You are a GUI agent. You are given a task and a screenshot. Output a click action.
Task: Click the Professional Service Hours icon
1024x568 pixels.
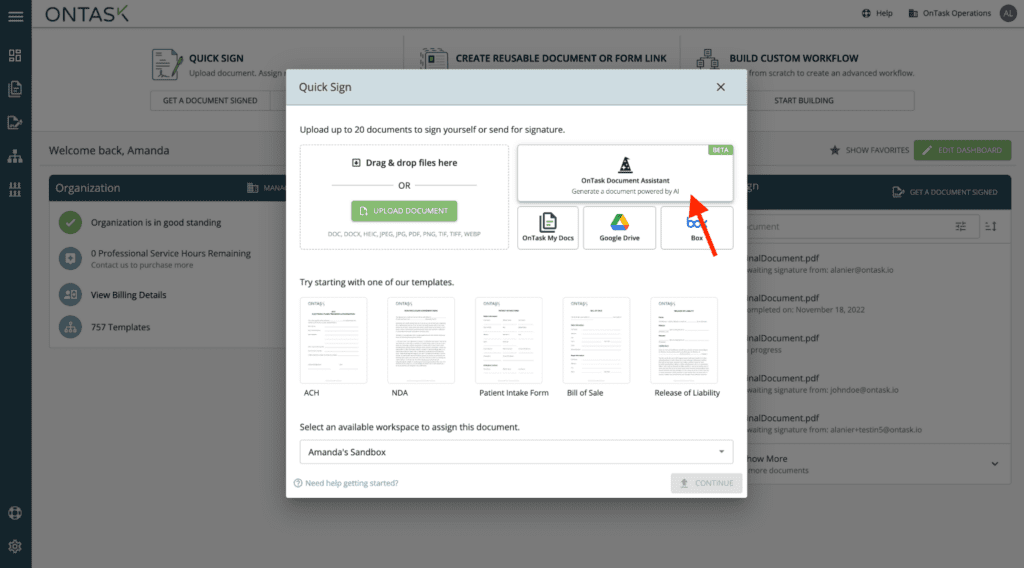click(70, 259)
